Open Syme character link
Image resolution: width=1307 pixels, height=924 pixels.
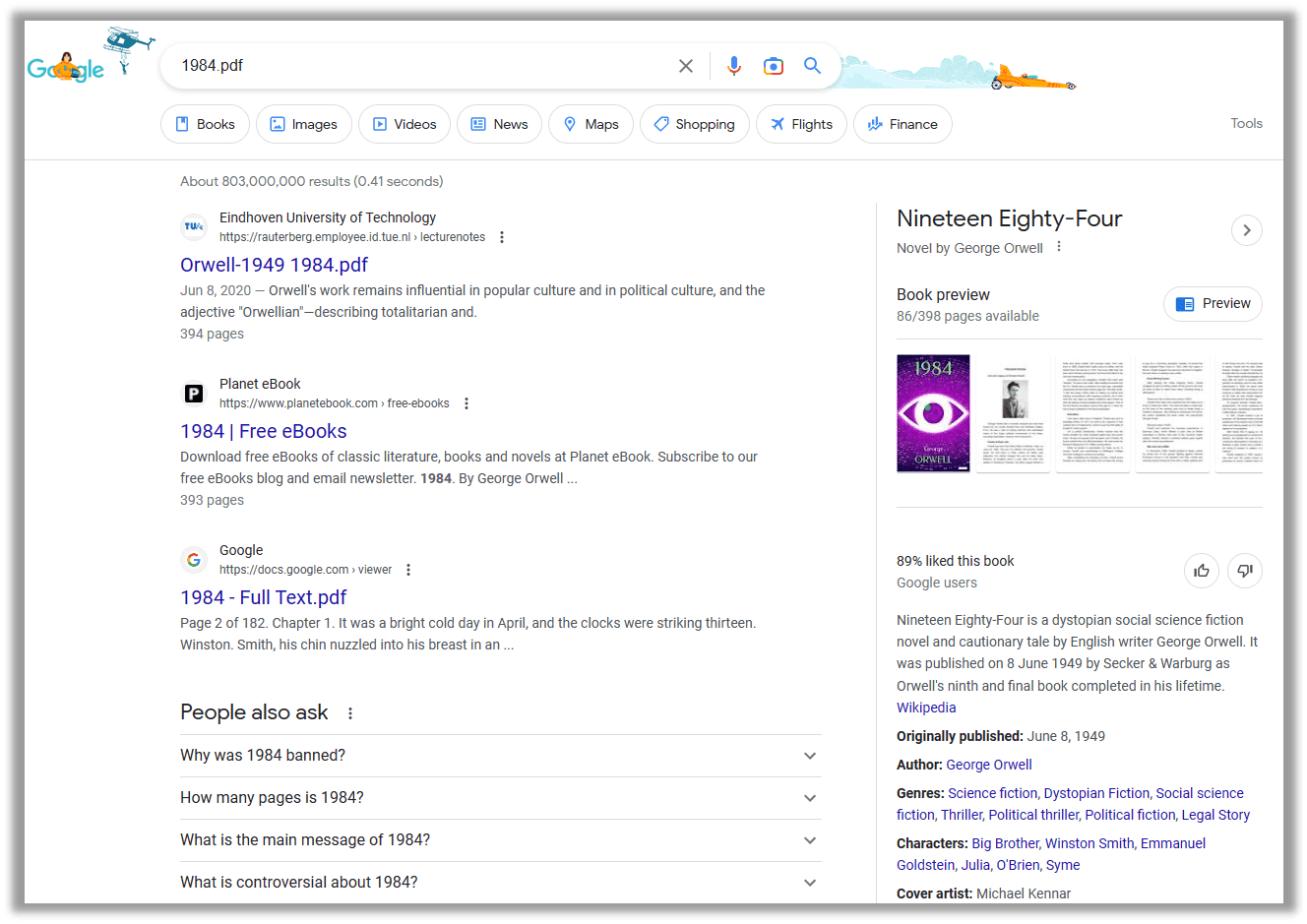click(x=1063, y=865)
